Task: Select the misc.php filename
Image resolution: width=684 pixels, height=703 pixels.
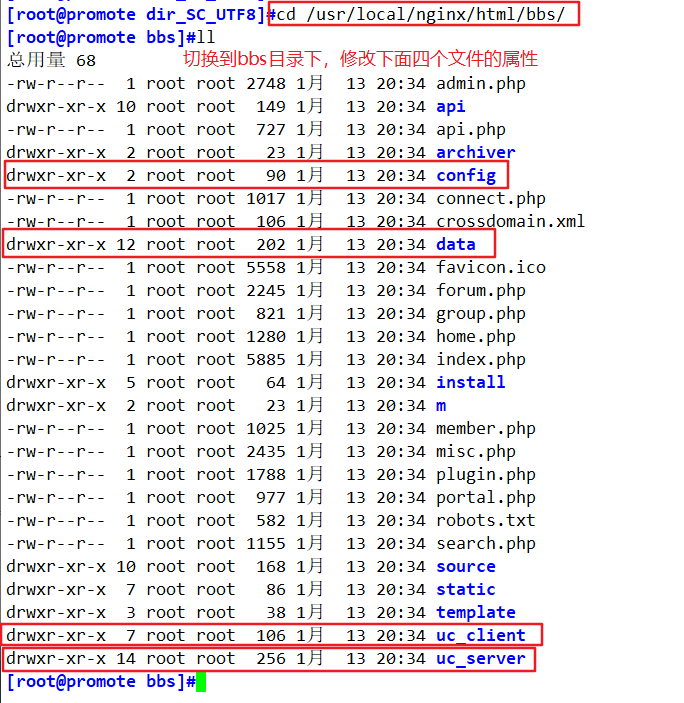Action: [x=476, y=451]
